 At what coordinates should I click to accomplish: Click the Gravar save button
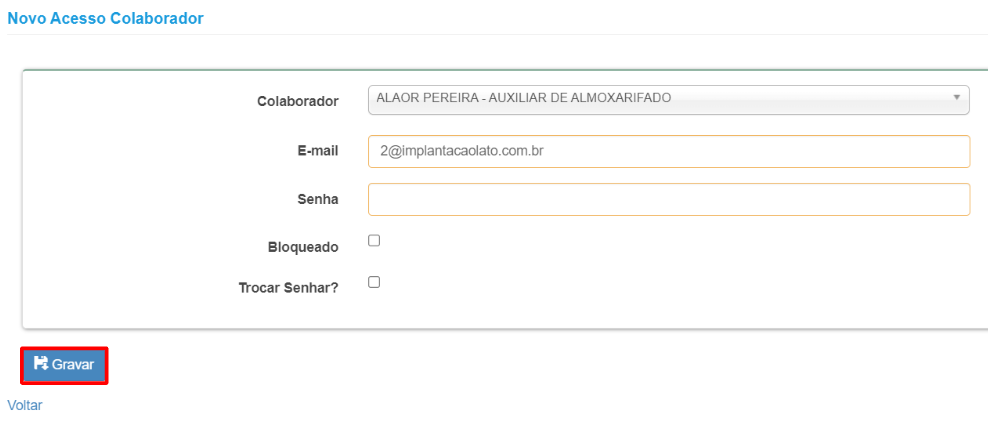click(x=64, y=364)
